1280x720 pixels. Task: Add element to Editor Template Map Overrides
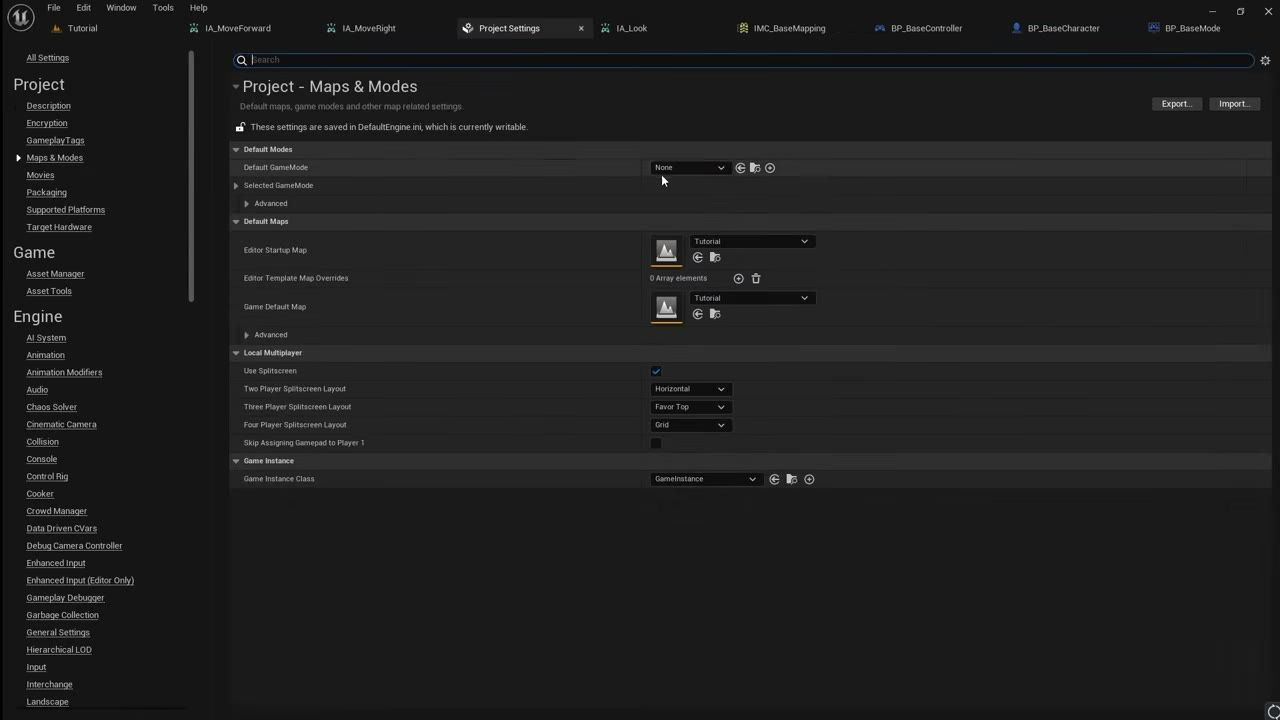738,278
